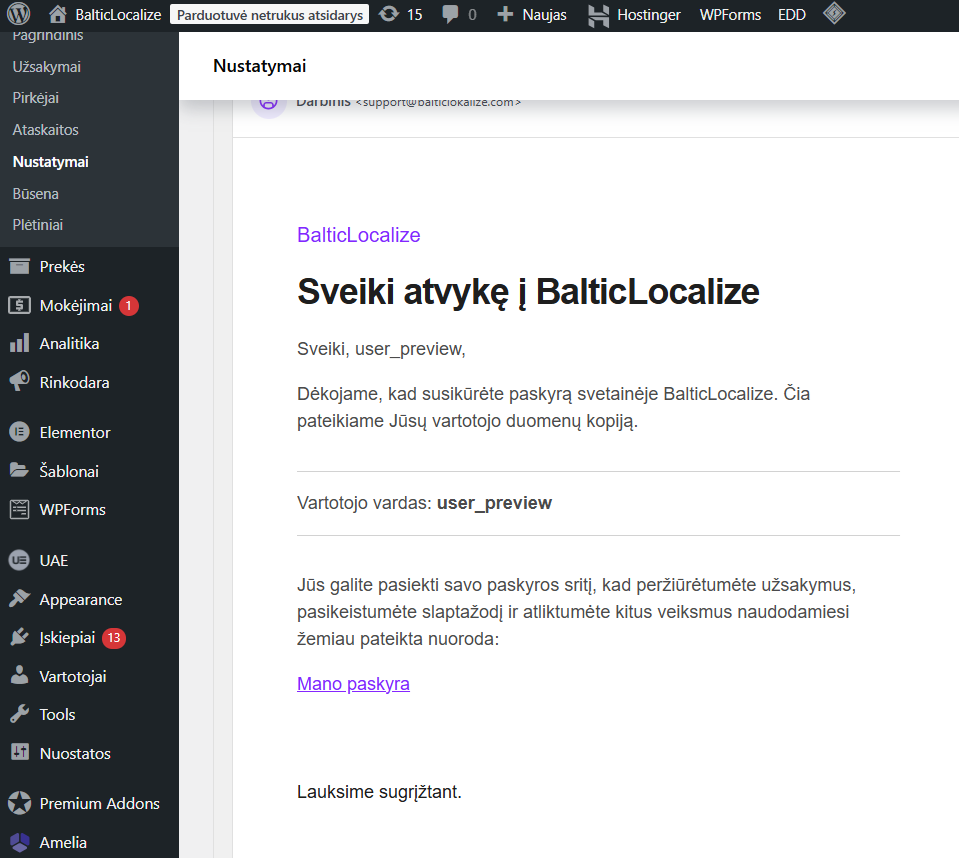Click the Amelia sidebar icon
Screen dimensions: 959x858
click(x=19, y=842)
